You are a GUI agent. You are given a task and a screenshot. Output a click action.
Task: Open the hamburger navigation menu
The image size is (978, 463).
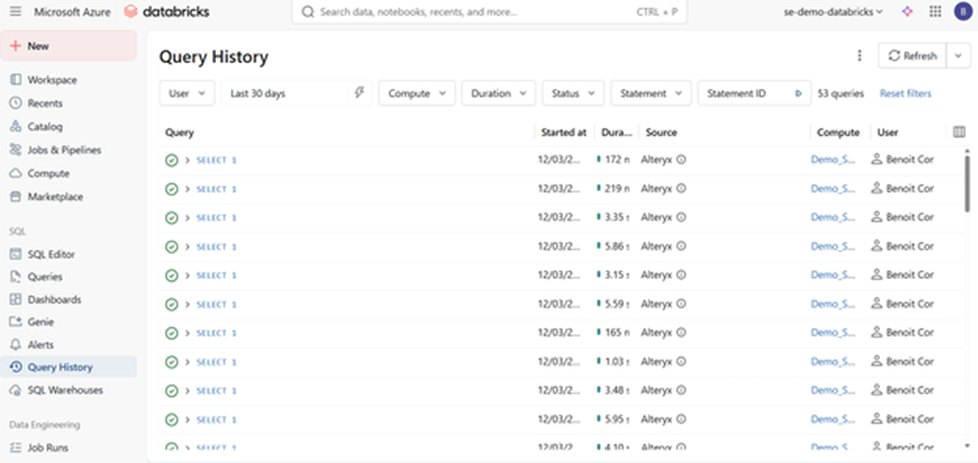click(16, 12)
